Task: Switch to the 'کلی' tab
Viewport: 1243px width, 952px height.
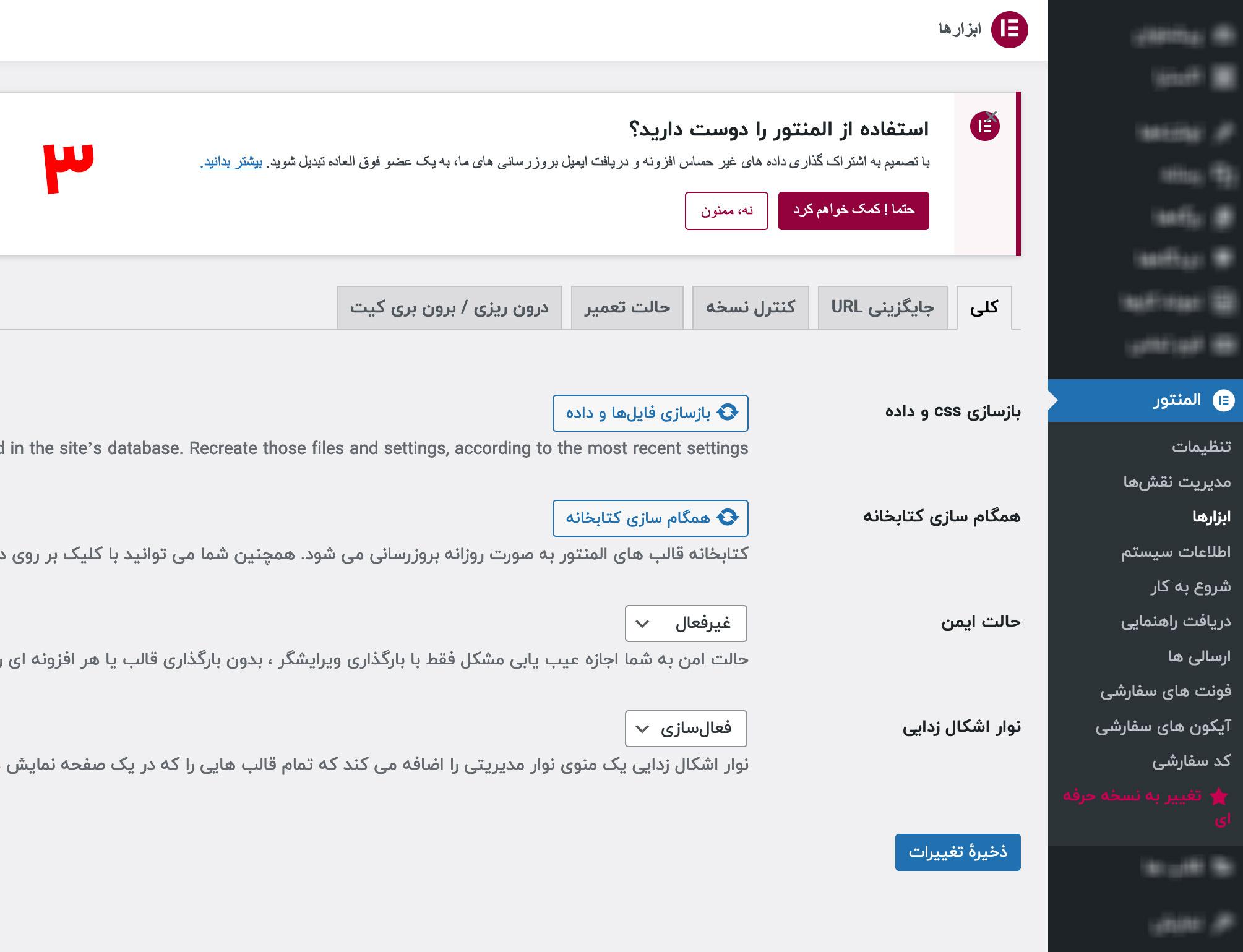Action: click(x=984, y=307)
